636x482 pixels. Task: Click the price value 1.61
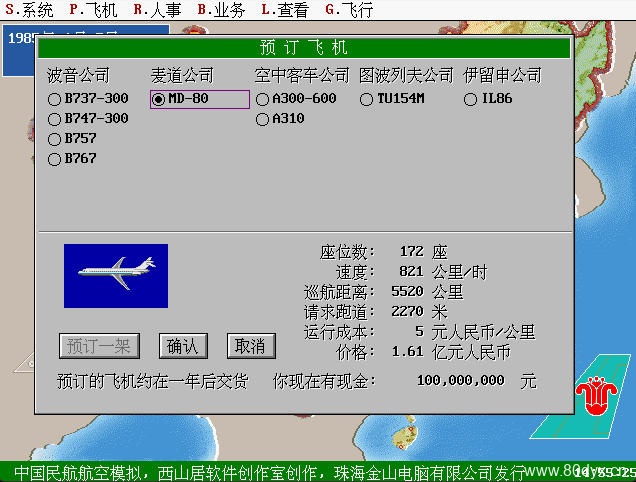click(x=407, y=351)
